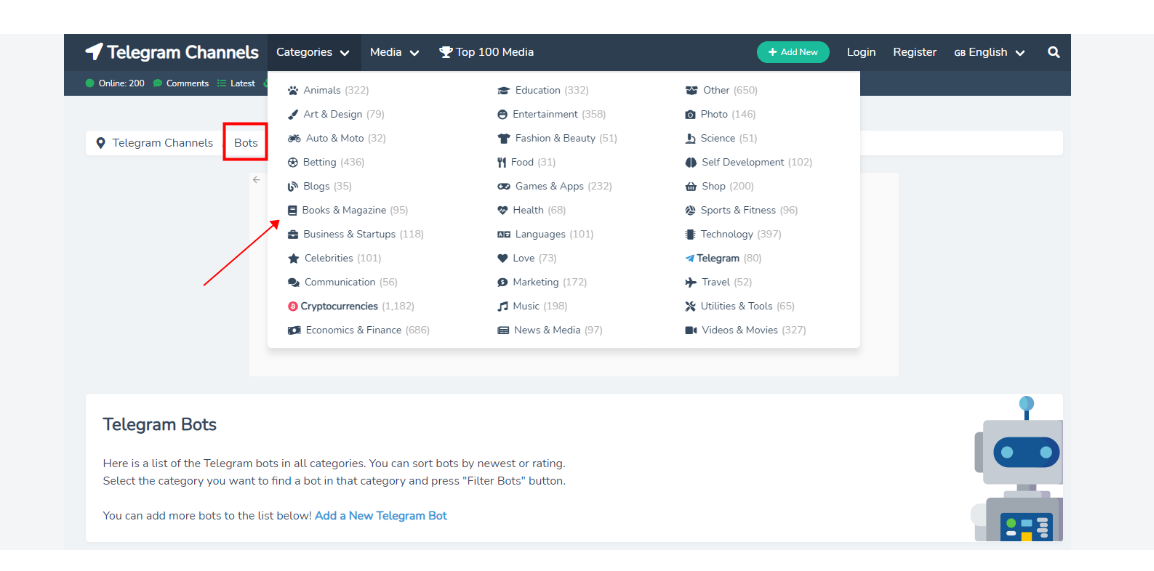Click the paper plane Telegram Channels logo

[x=171, y=52]
